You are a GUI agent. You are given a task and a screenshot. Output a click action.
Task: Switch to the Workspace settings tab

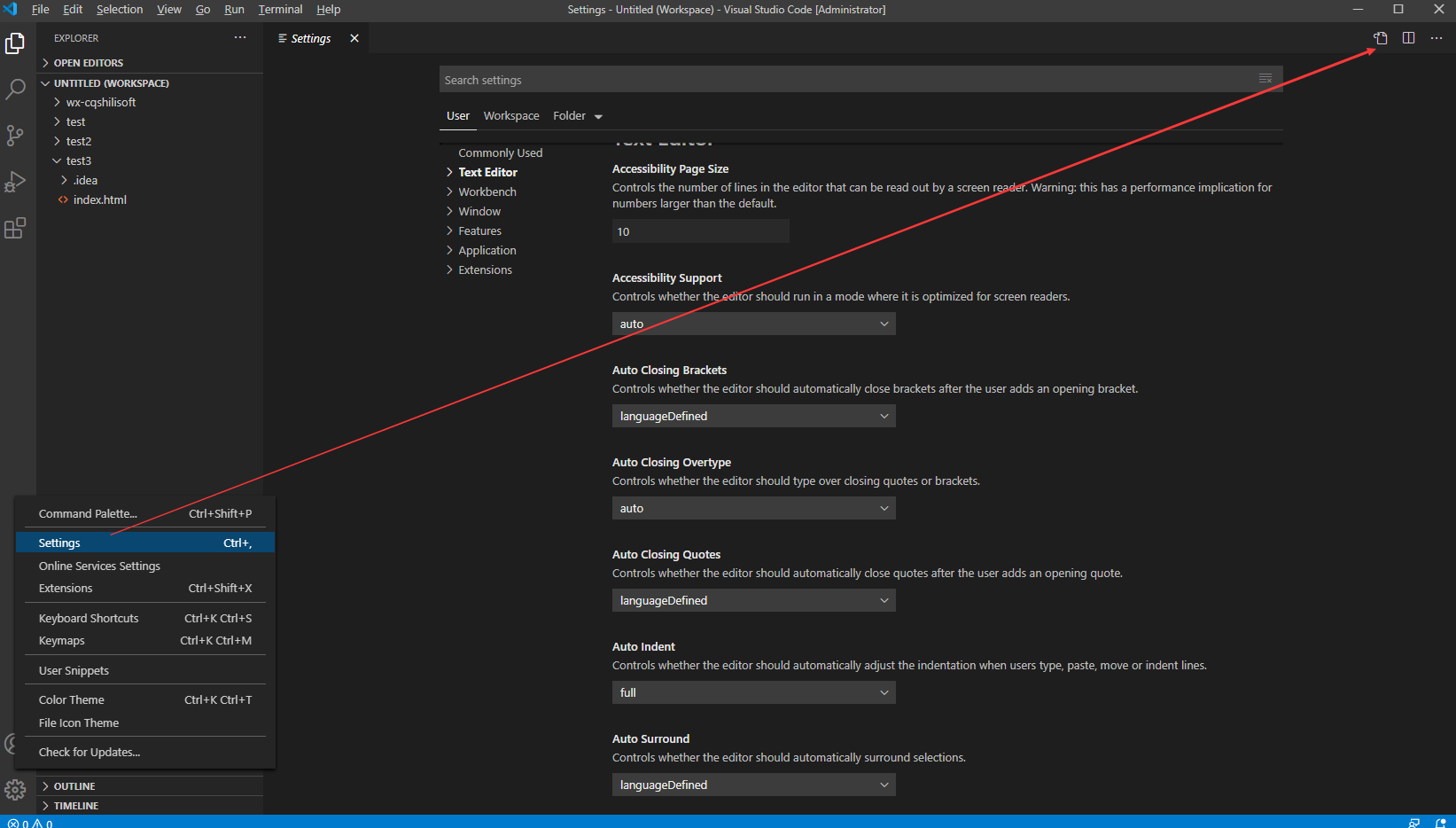(x=511, y=116)
